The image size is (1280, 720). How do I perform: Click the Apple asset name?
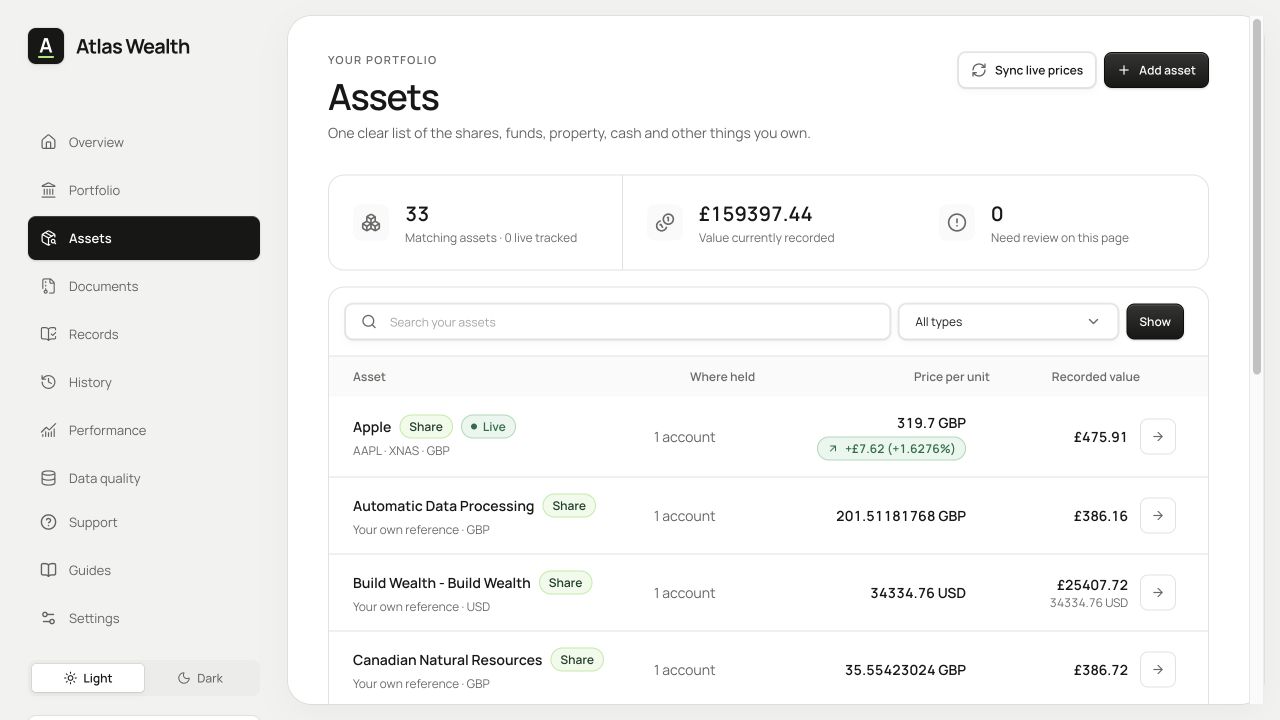click(x=372, y=427)
